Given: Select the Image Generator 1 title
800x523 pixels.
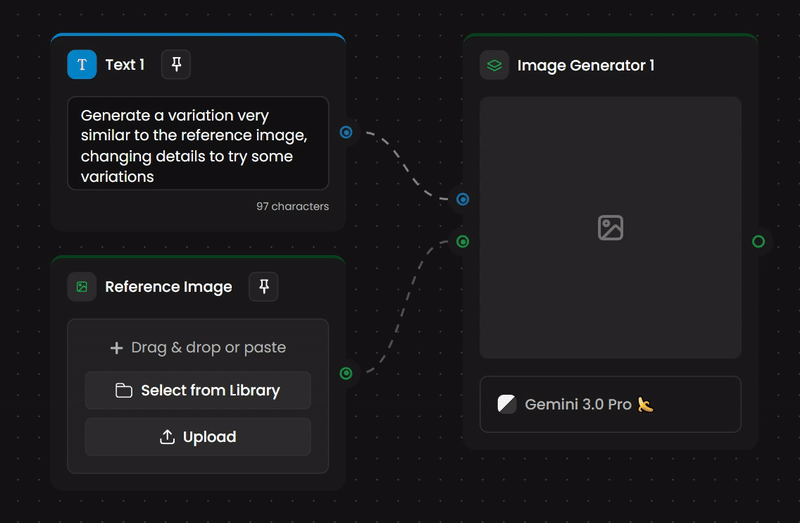Looking at the screenshot, I should coord(585,66).
